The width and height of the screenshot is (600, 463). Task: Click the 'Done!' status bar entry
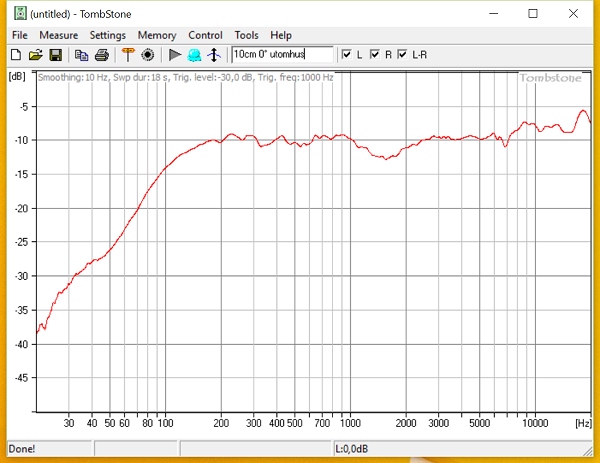click(22, 448)
